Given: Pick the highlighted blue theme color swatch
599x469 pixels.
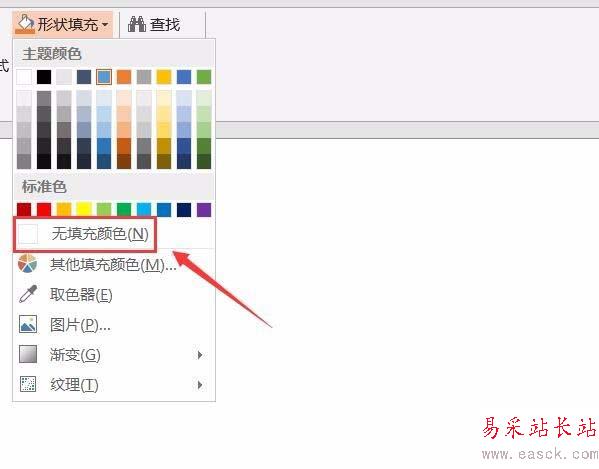Looking at the screenshot, I should point(104,77).
